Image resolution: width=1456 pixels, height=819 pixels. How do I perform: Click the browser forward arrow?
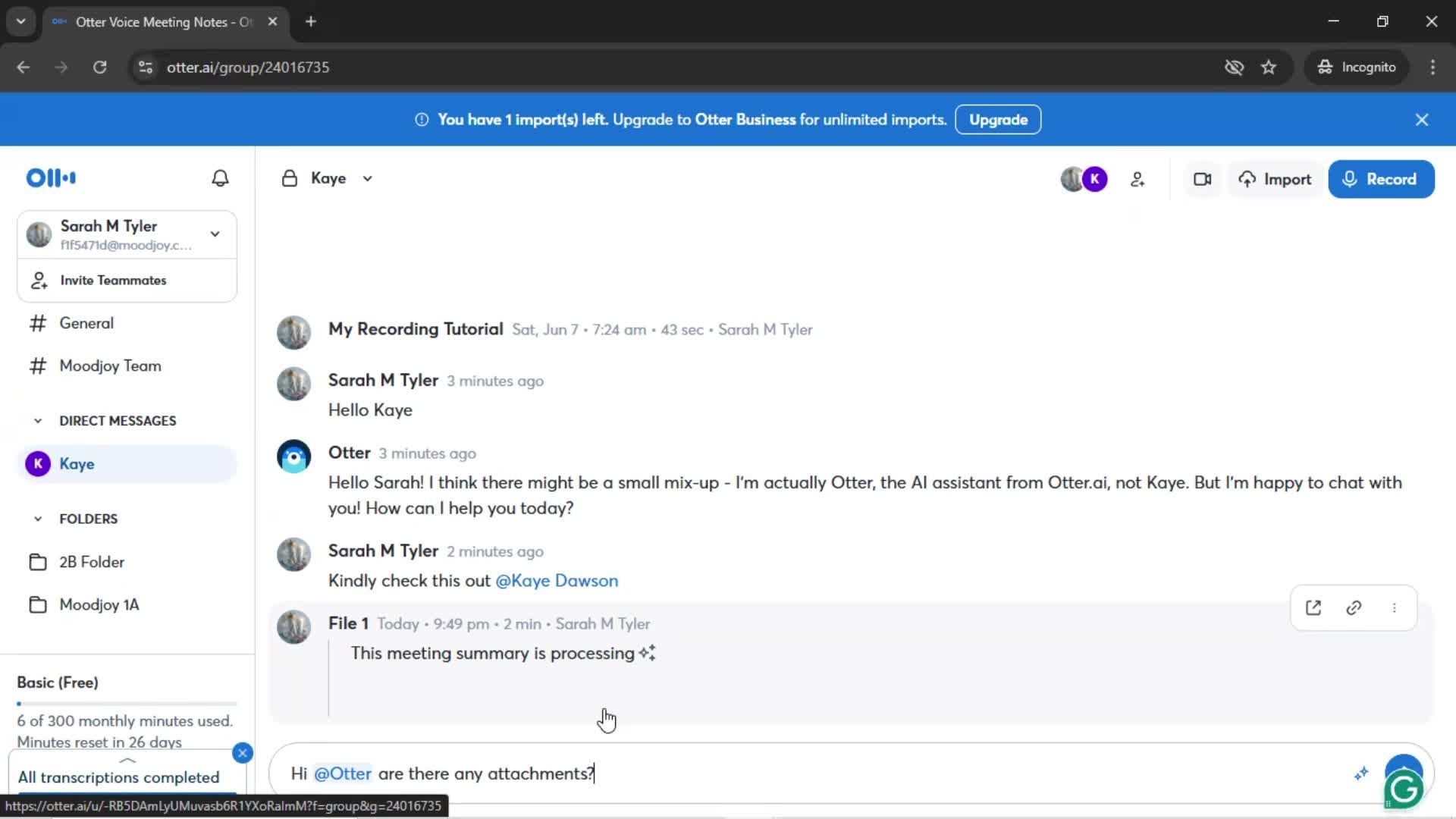61,67
